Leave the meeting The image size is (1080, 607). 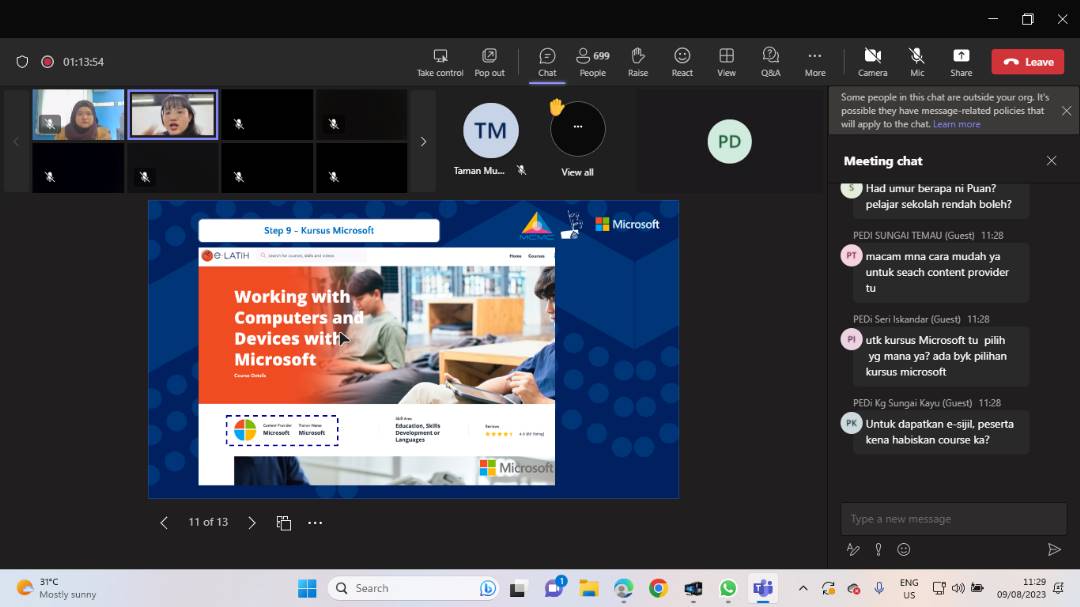pos(1028,61)
